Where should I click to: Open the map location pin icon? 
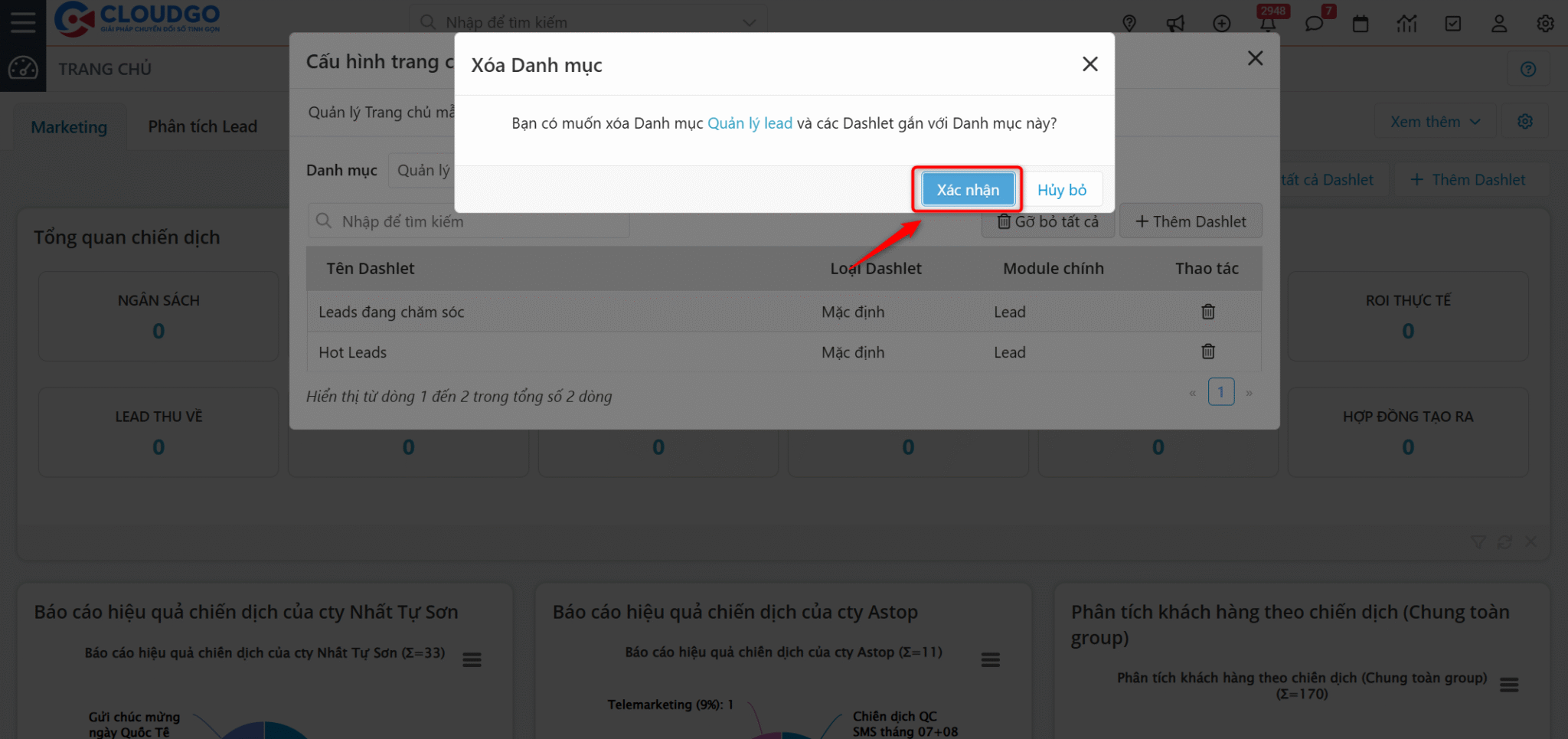[1129, 23]
